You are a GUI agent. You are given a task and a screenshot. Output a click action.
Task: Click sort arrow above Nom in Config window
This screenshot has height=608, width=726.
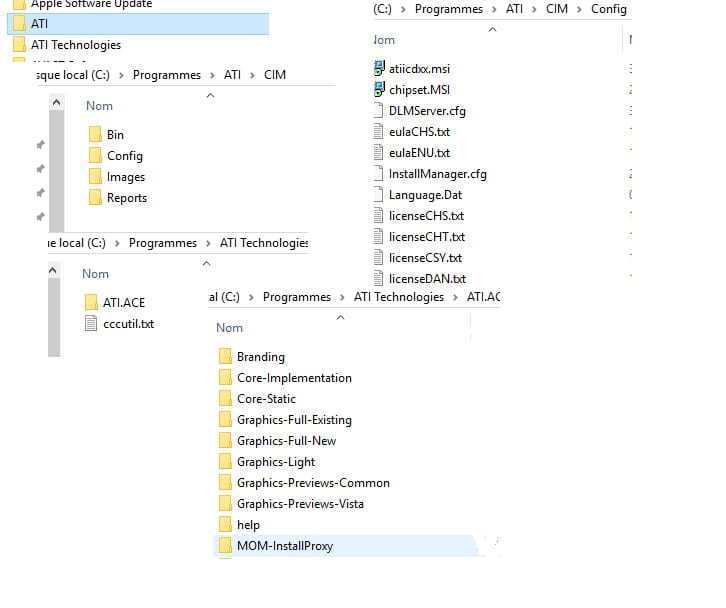(492, 30)
